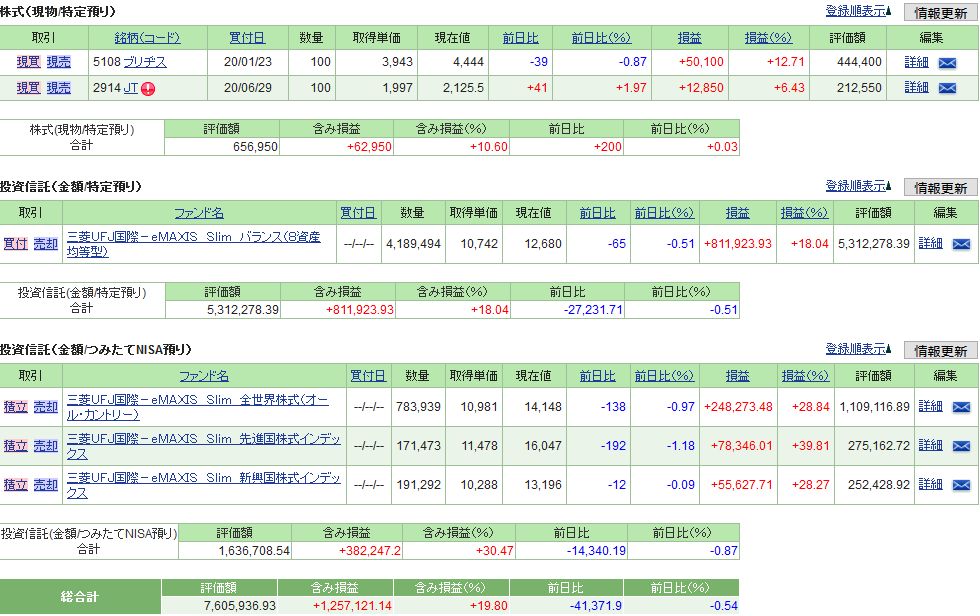Viewport: 980px width, 616px height.
Task: Sort the 特定預り fund table by ファンド名
Action: point(199,213)
